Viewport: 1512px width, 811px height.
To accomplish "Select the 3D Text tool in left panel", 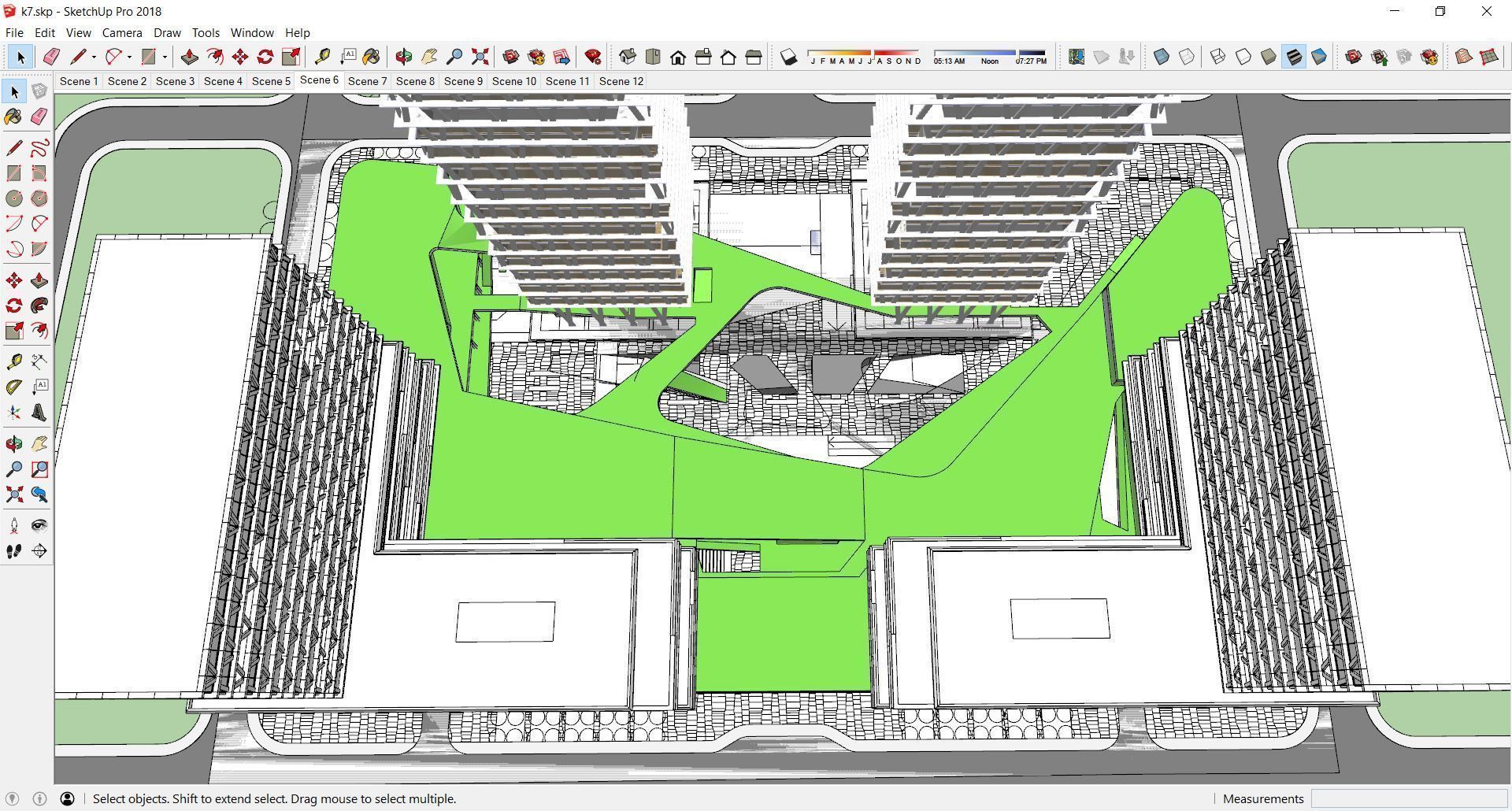I will click(x=39, y=413).
